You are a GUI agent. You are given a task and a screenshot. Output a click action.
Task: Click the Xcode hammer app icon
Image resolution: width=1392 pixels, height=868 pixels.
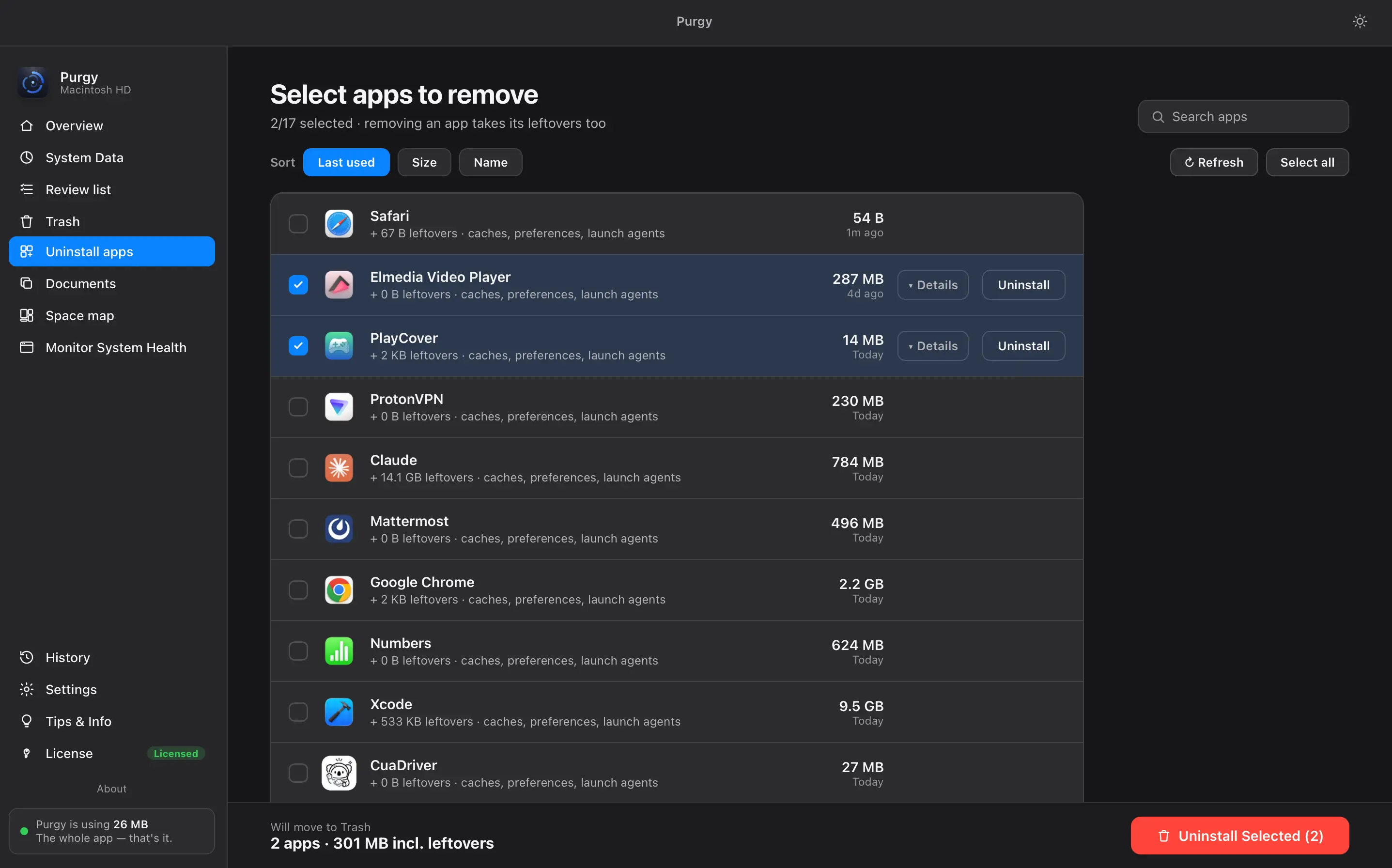339,712
